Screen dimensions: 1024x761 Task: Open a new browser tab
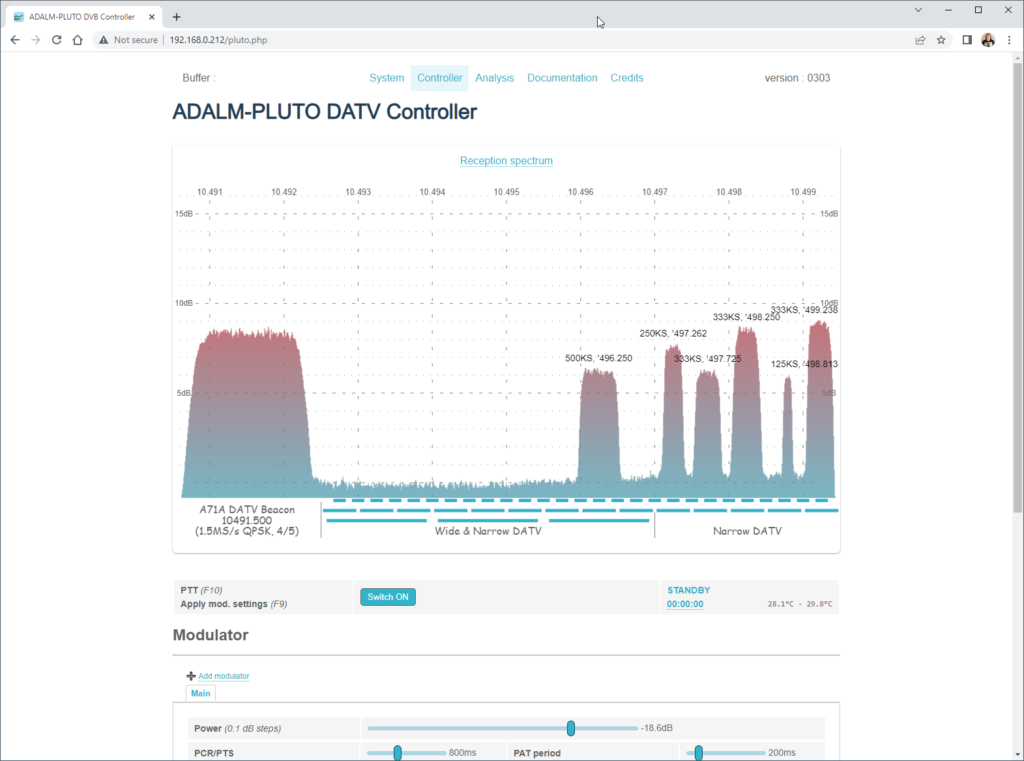[176, 17]
